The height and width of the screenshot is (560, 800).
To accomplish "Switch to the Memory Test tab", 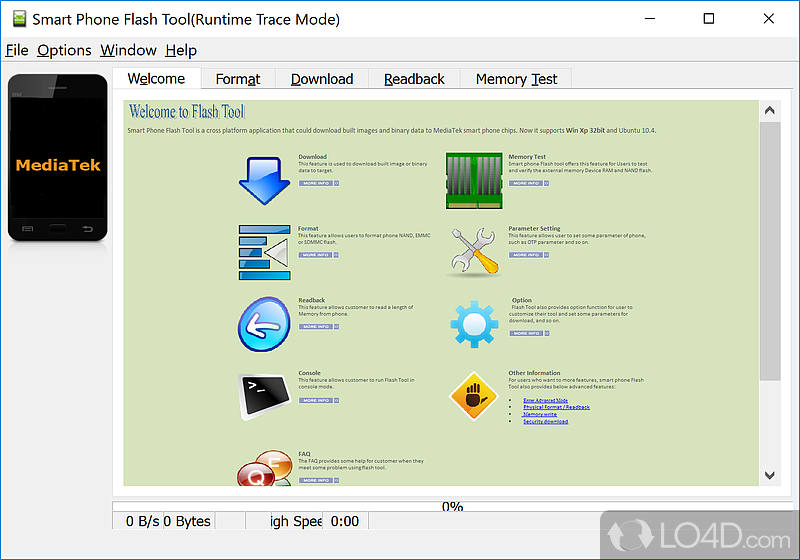I will tap(516, 79).
